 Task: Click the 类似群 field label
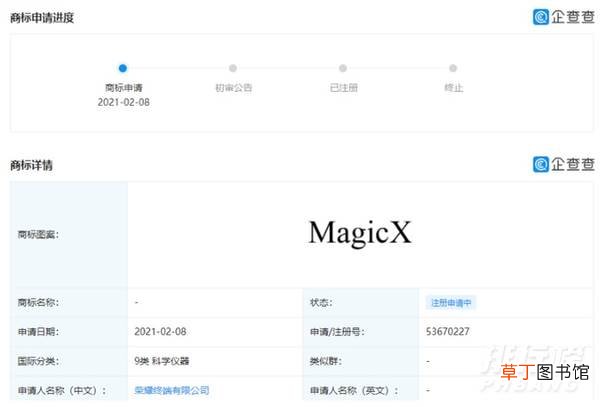click(x=326, y=361)
